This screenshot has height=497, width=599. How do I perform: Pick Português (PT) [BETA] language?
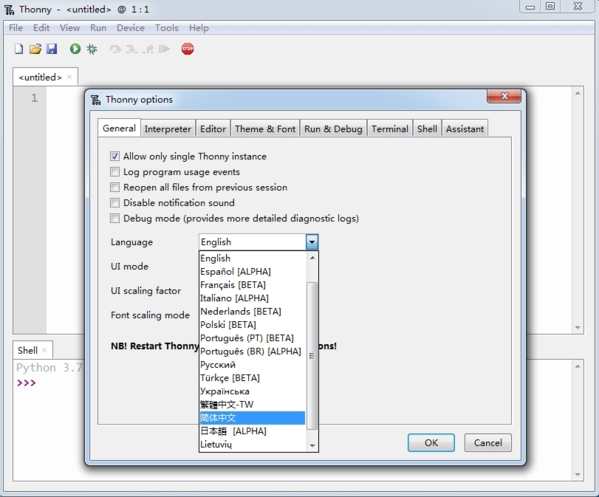[x=253, y=338]
